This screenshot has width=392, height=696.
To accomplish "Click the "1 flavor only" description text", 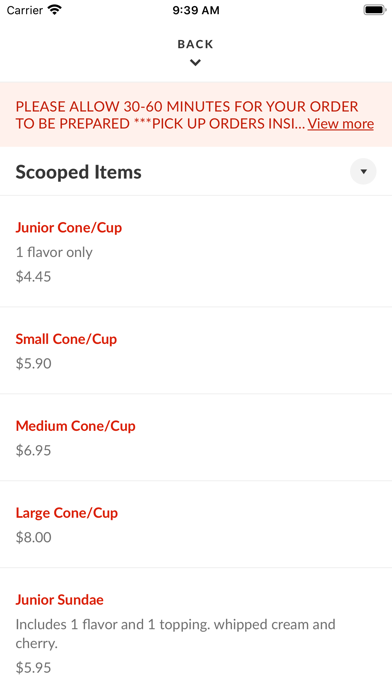I will [x=54, y=252].
